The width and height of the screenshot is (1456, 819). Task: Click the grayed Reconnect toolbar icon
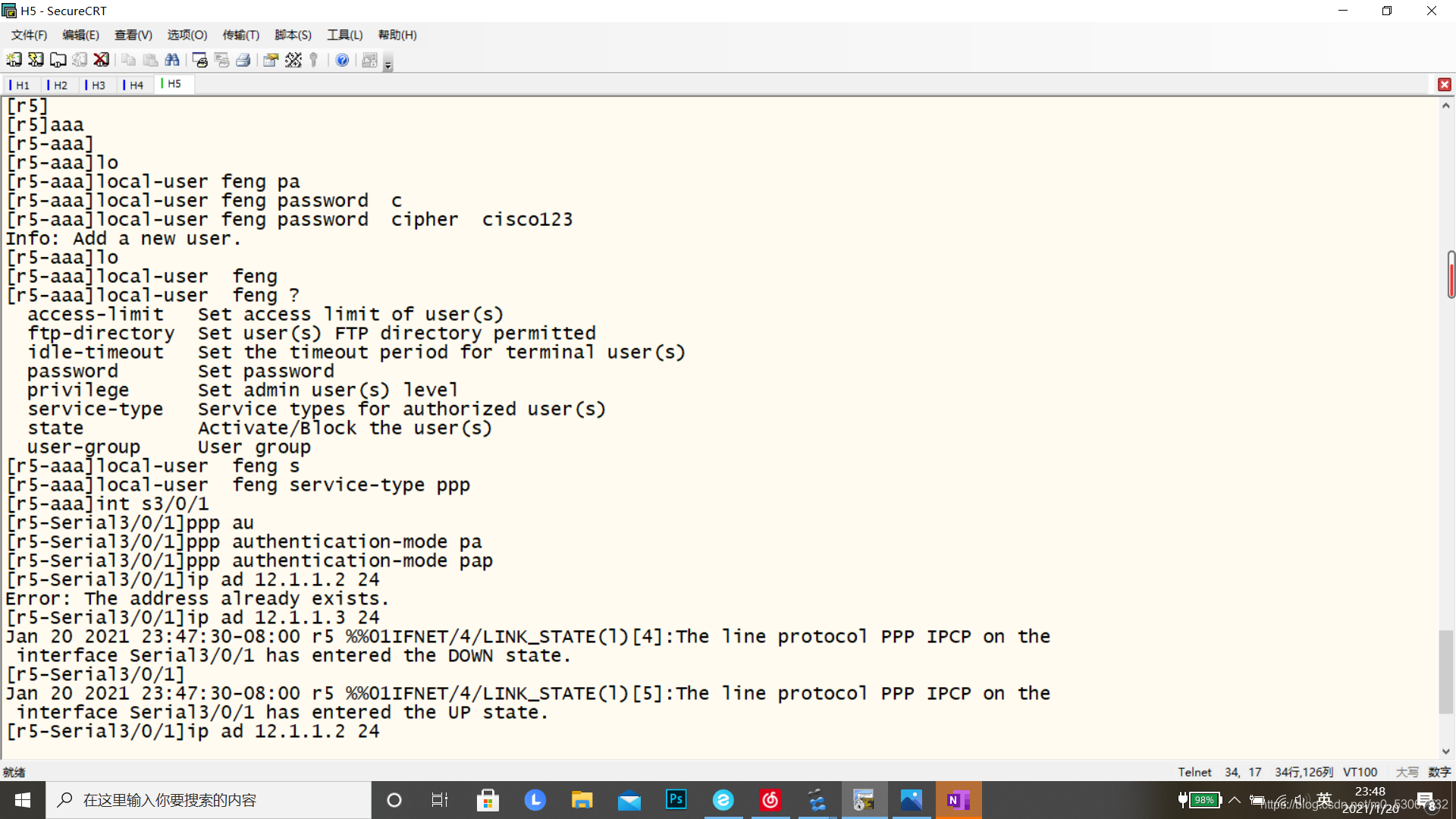point(80,60)
